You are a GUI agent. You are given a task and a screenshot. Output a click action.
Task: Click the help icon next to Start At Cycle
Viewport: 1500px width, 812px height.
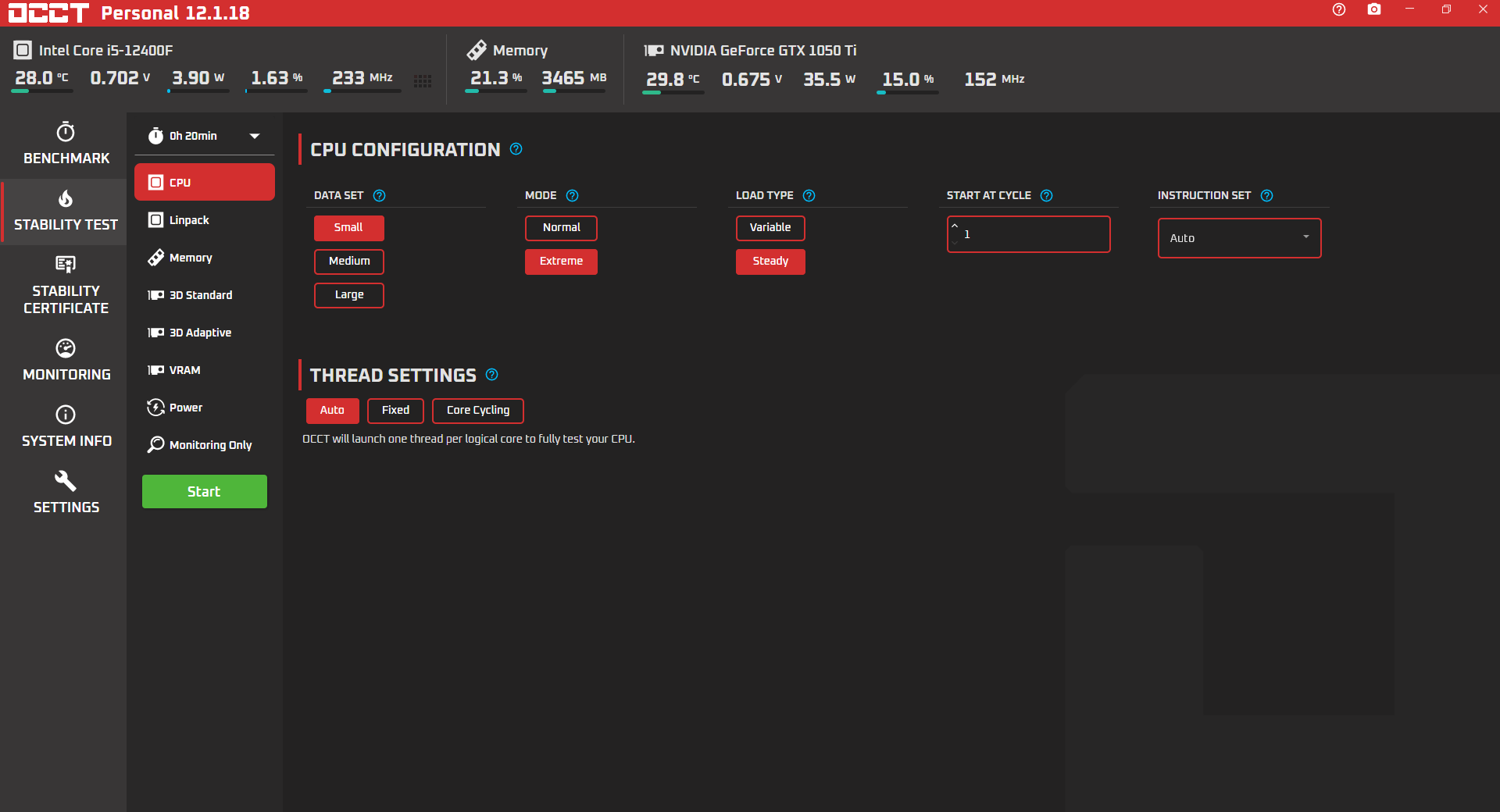[x=1047, y=196]
